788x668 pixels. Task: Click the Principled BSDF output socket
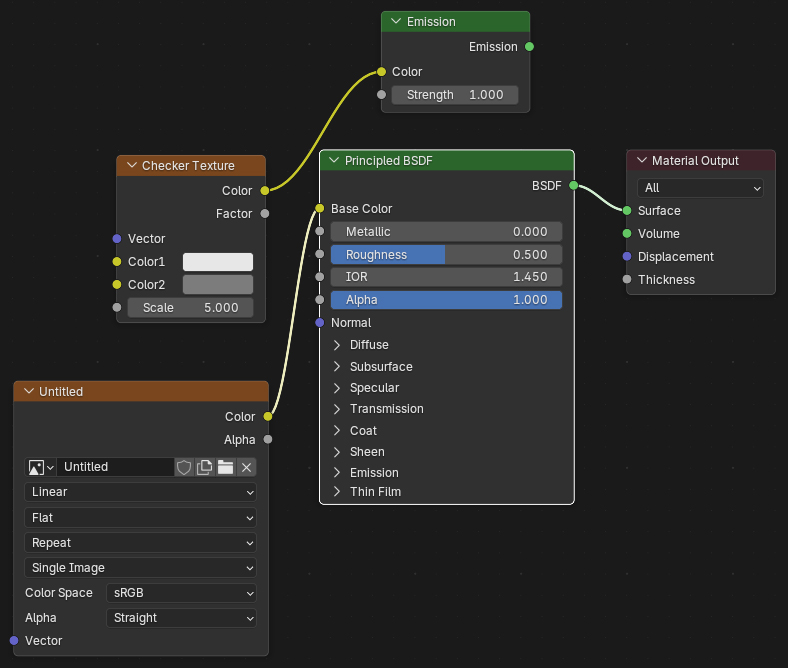pos(573,185)
